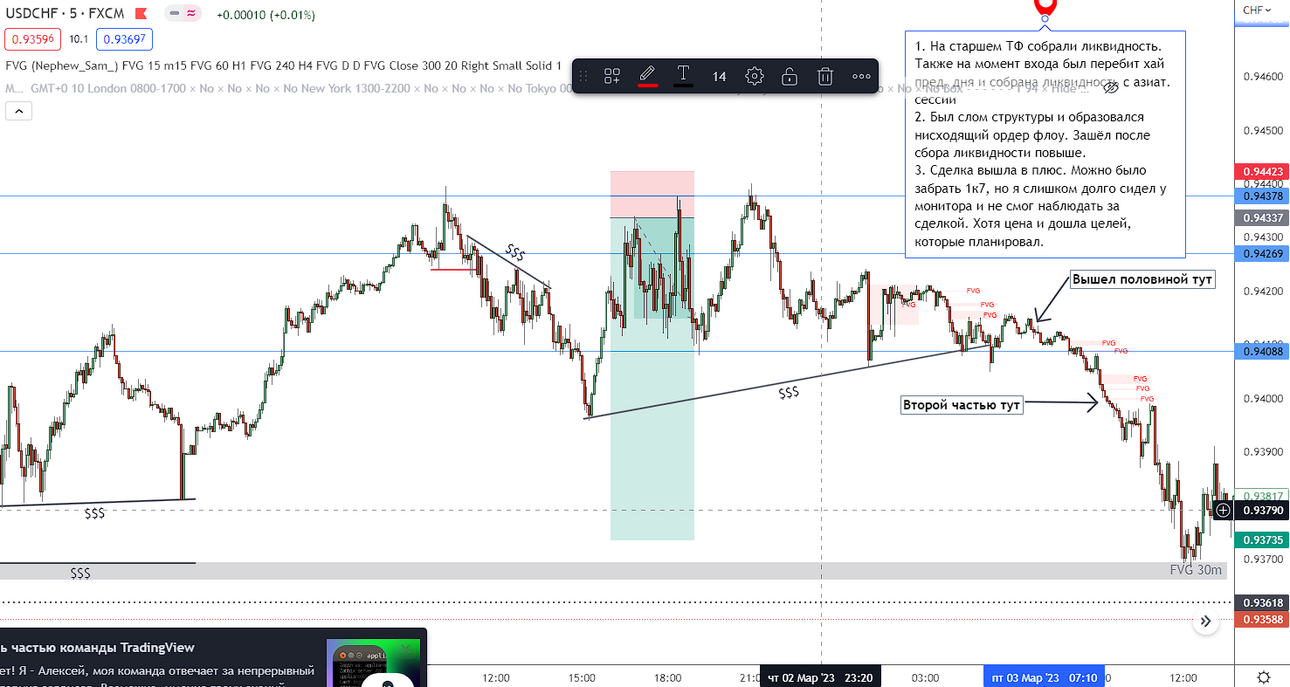The width and height of the screenshot is (1290, 687).
Task: Click the gray 0.94337 price label
Action: pyautogui.click(x=1262, y=218)
